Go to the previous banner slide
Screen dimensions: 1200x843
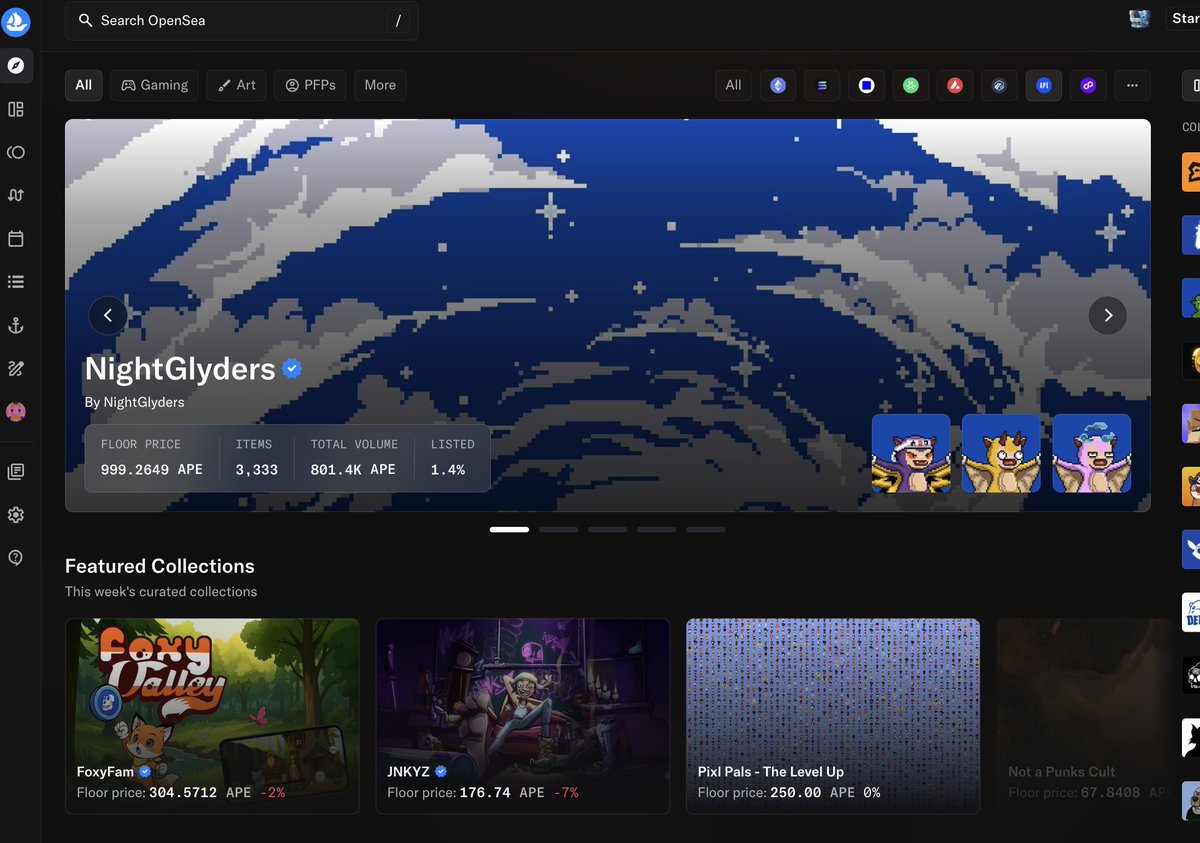click(108, 315)
